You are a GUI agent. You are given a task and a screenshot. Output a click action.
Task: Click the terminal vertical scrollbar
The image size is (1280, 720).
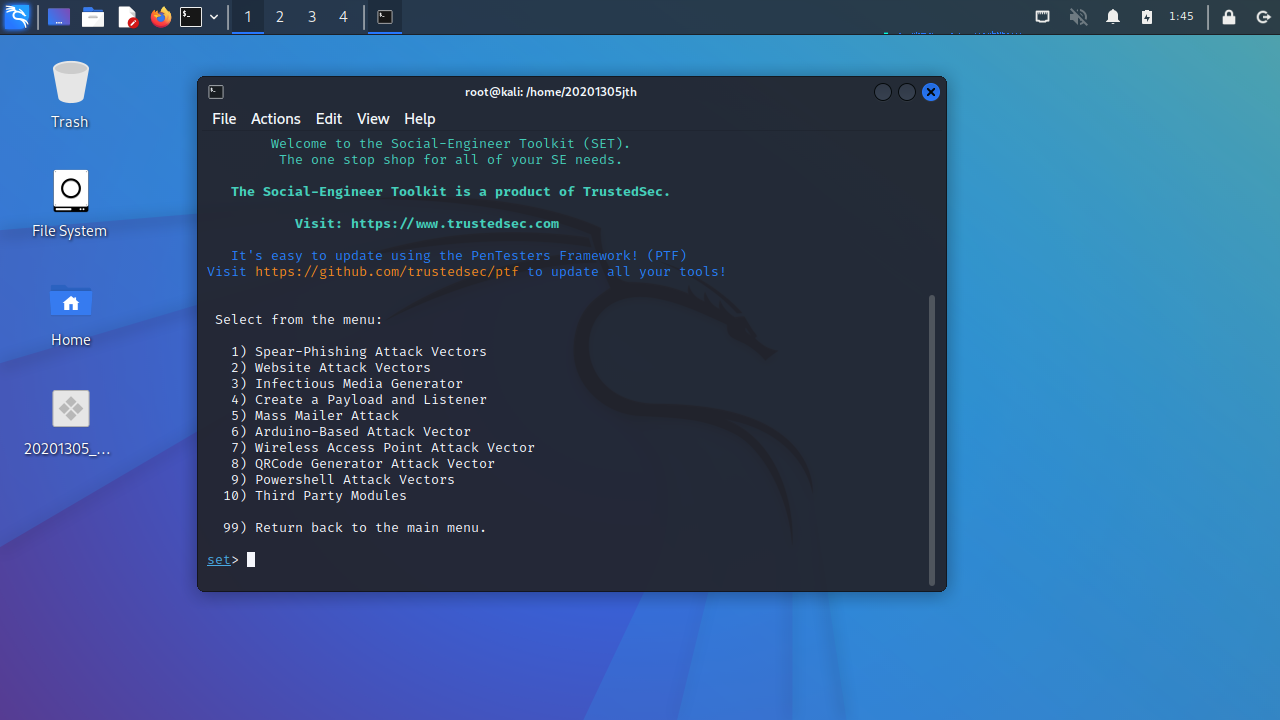click(x=932, y=440)
